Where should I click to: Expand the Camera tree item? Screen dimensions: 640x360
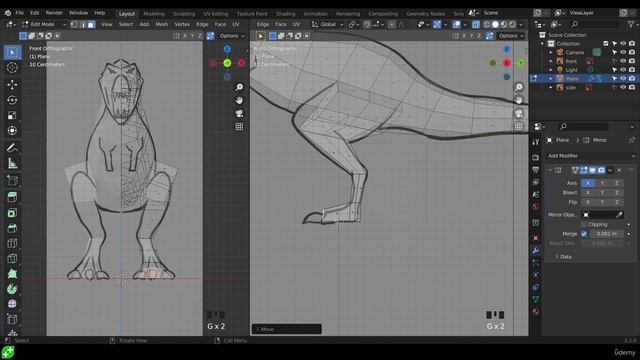(x=551, y=52)
